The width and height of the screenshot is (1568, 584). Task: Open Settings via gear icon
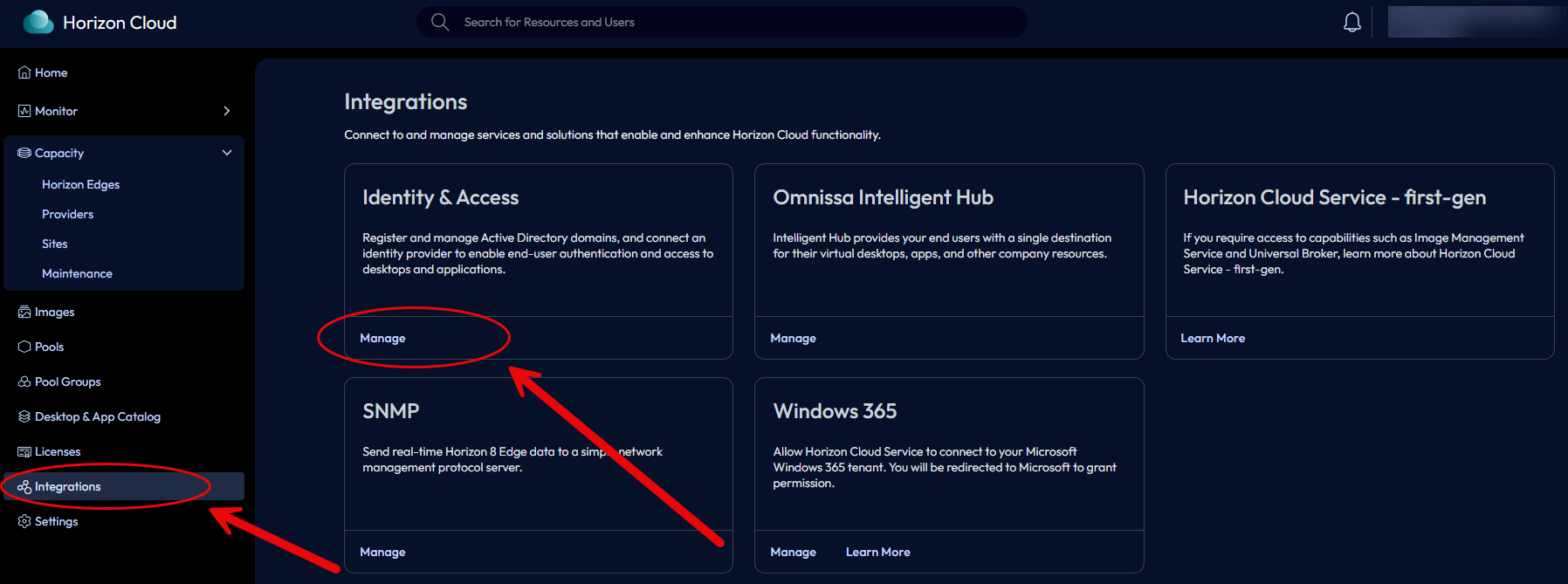point(24,521)
